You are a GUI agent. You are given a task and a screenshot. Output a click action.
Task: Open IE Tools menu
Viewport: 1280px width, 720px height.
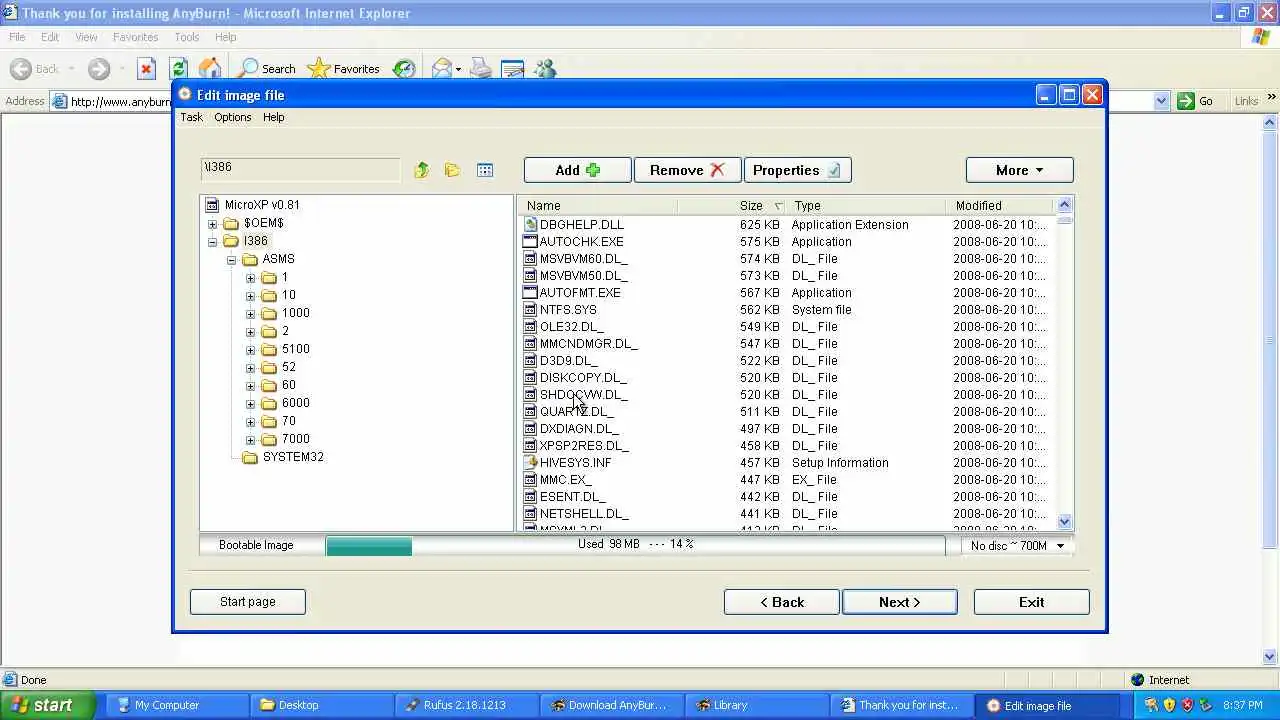(x=187, y=37)
